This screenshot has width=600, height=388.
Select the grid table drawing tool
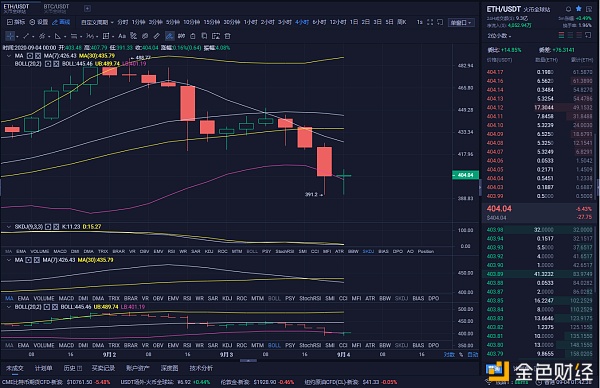pos(106,36)
